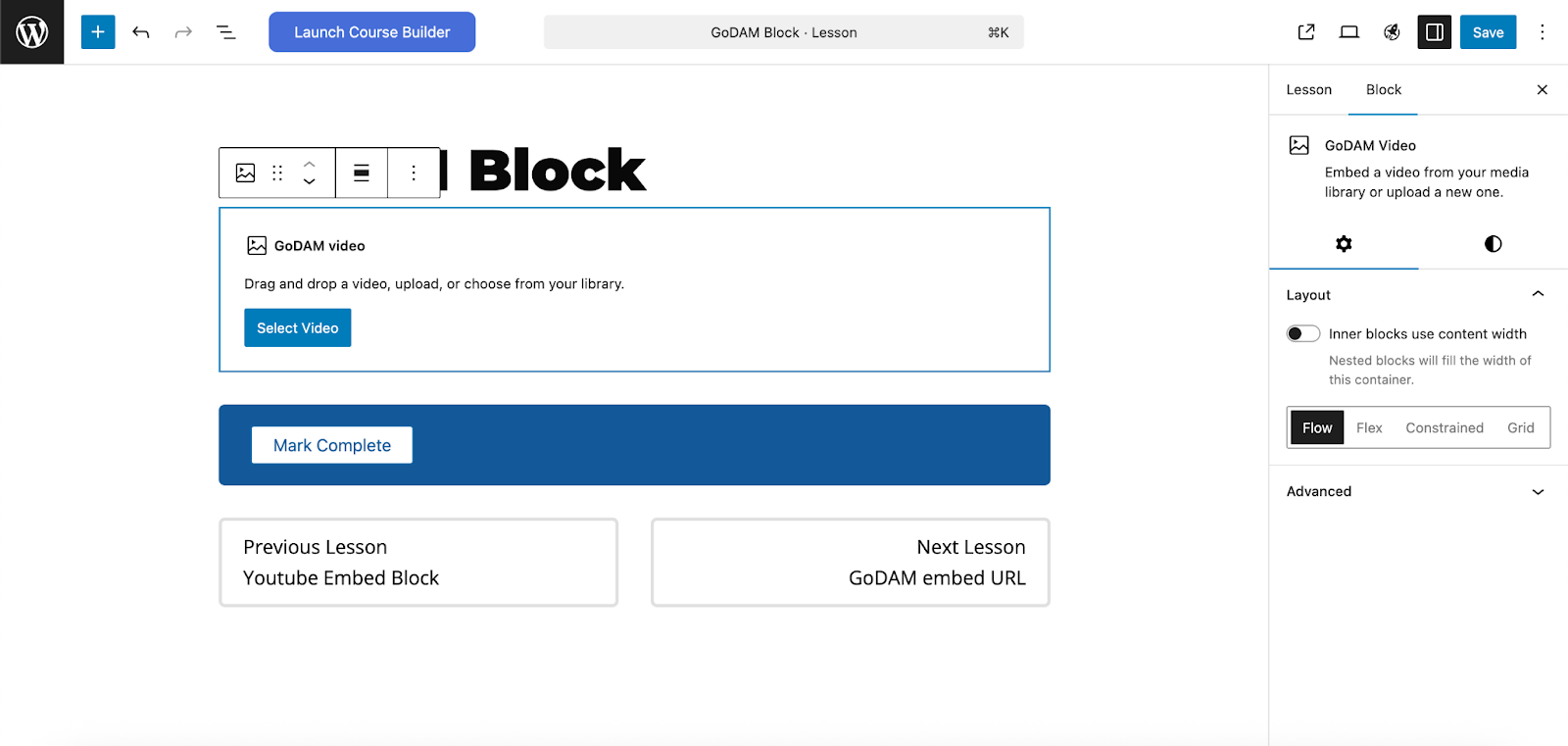Select the Flex layout option
Image resolution: width=1568 pixels, height=746 pixels.
tap(1369, 427)
